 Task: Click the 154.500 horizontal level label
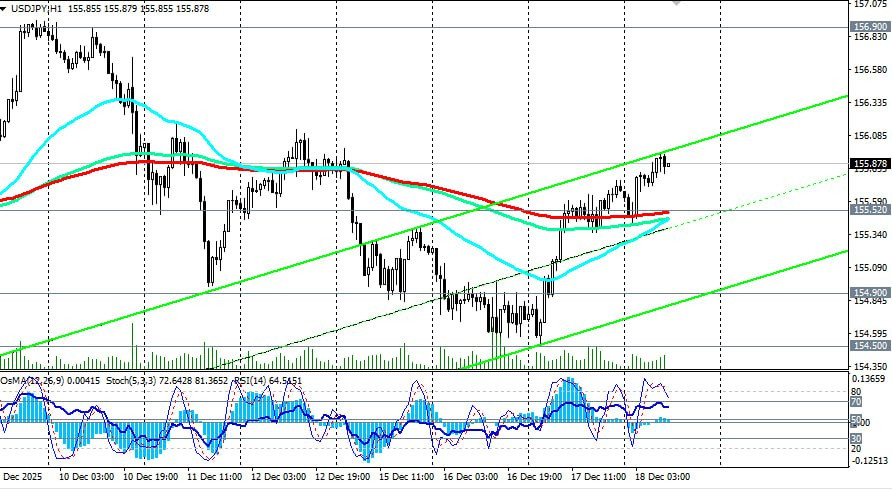pos(870,345)
